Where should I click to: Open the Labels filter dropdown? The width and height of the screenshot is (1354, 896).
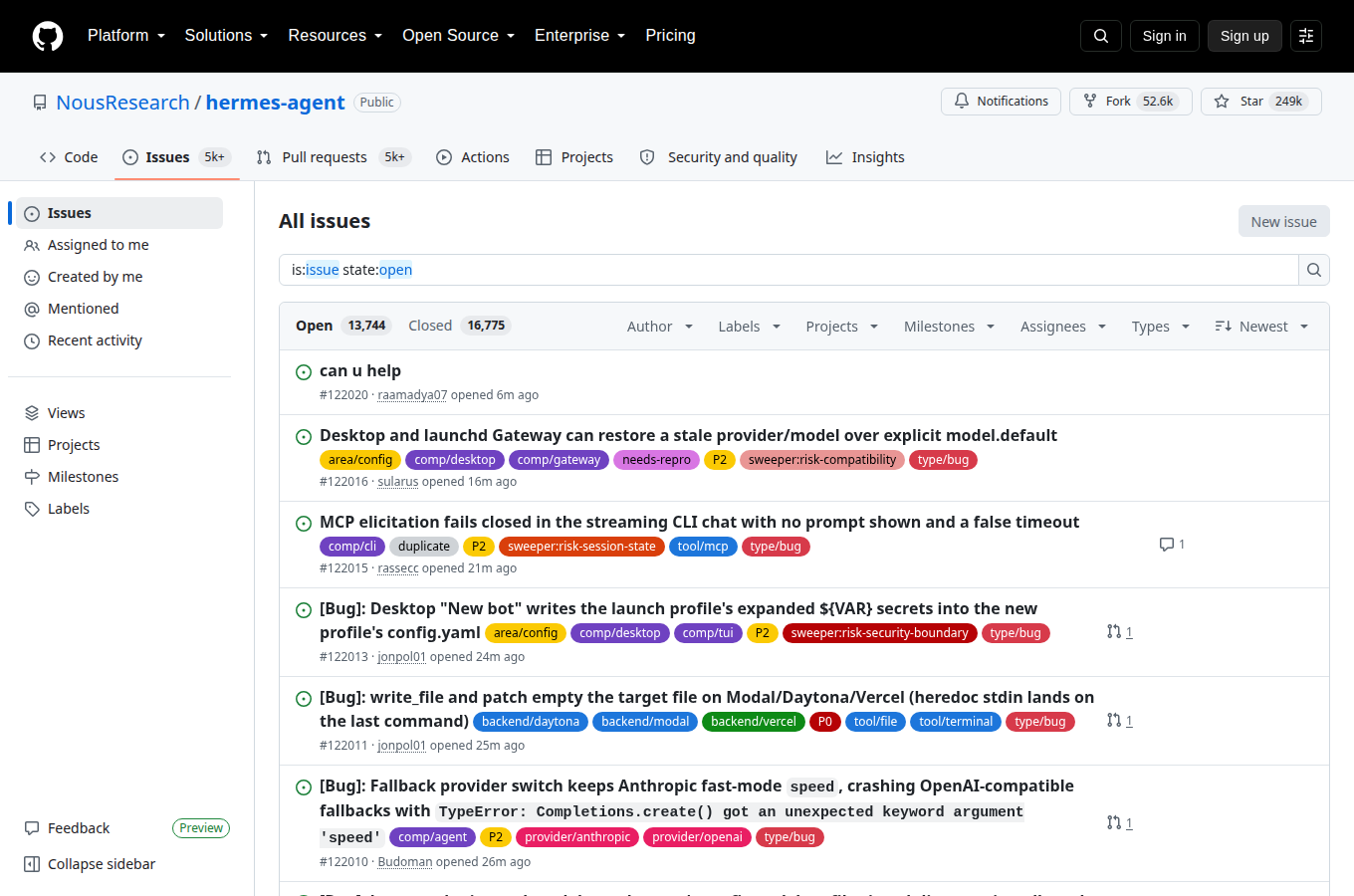[750, 327]
